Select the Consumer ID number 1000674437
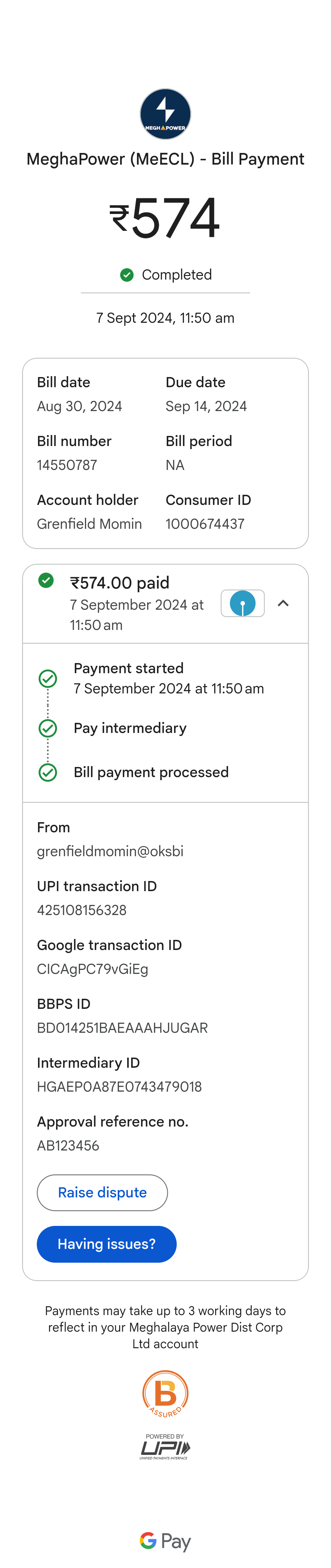This screenshot has height=1568, width=331. point(205,524)
